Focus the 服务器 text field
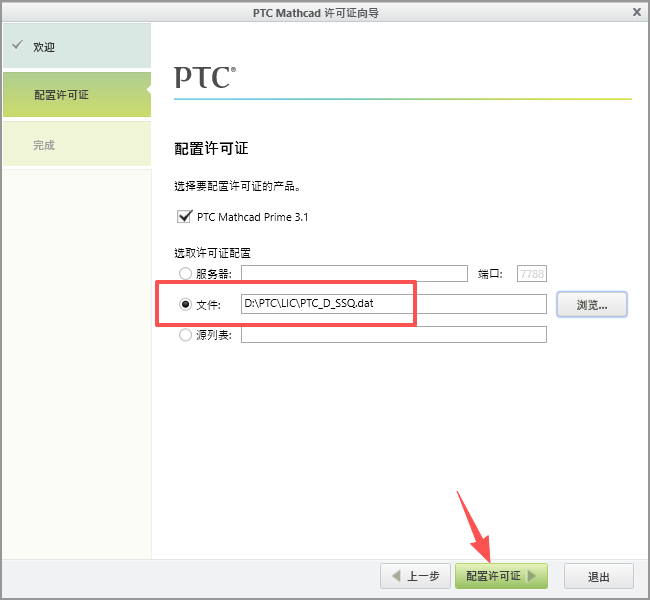Image resolution: width=650 pixels, height=600 pixels. [354, 274]
